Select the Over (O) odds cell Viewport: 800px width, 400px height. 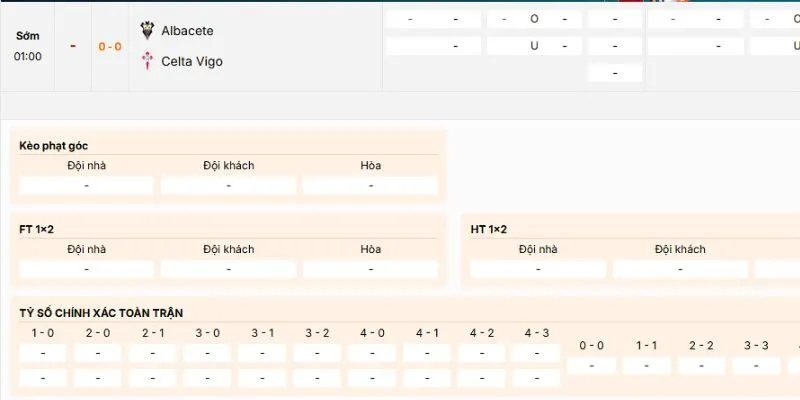[x=534, y=19]
